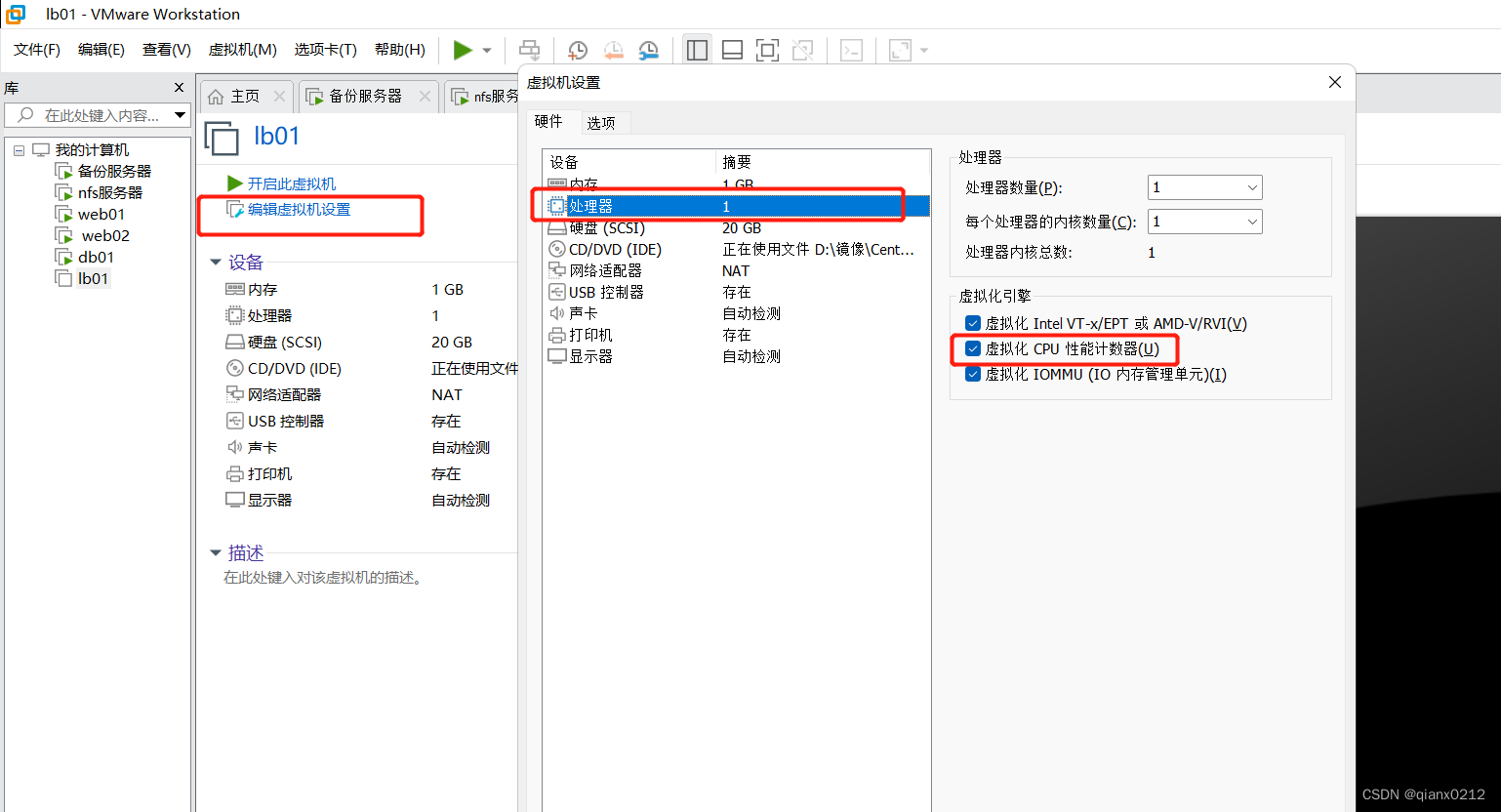
Task: Open the stretch display dropdown arrow
Action: coord(924,51)
